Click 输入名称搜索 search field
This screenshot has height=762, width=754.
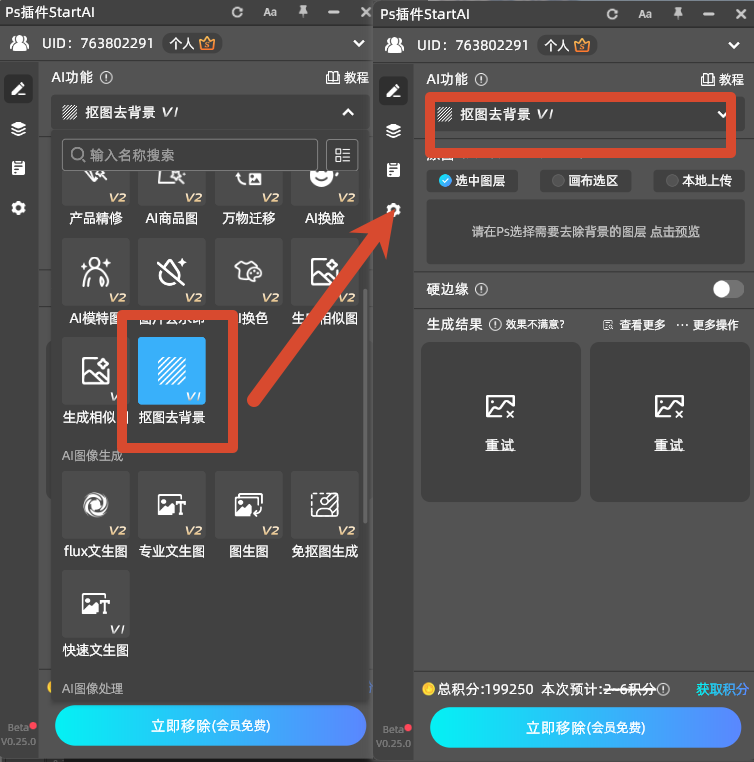pyautogui.click(x=190, y=155)
